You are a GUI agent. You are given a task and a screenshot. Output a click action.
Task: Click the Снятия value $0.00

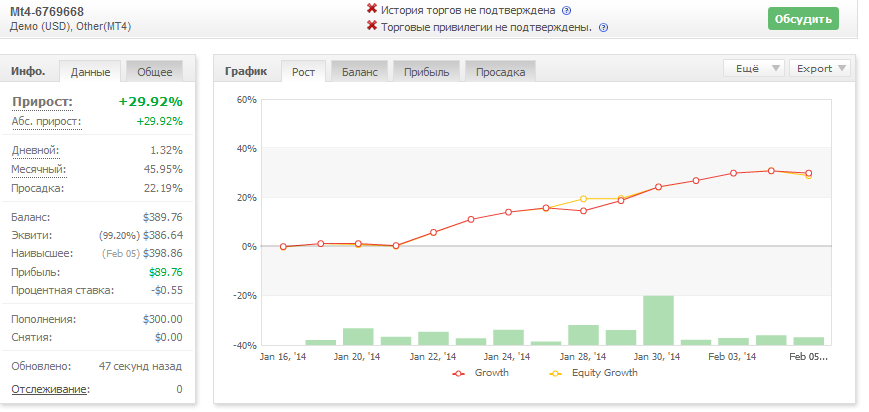[x=168, y=337]
